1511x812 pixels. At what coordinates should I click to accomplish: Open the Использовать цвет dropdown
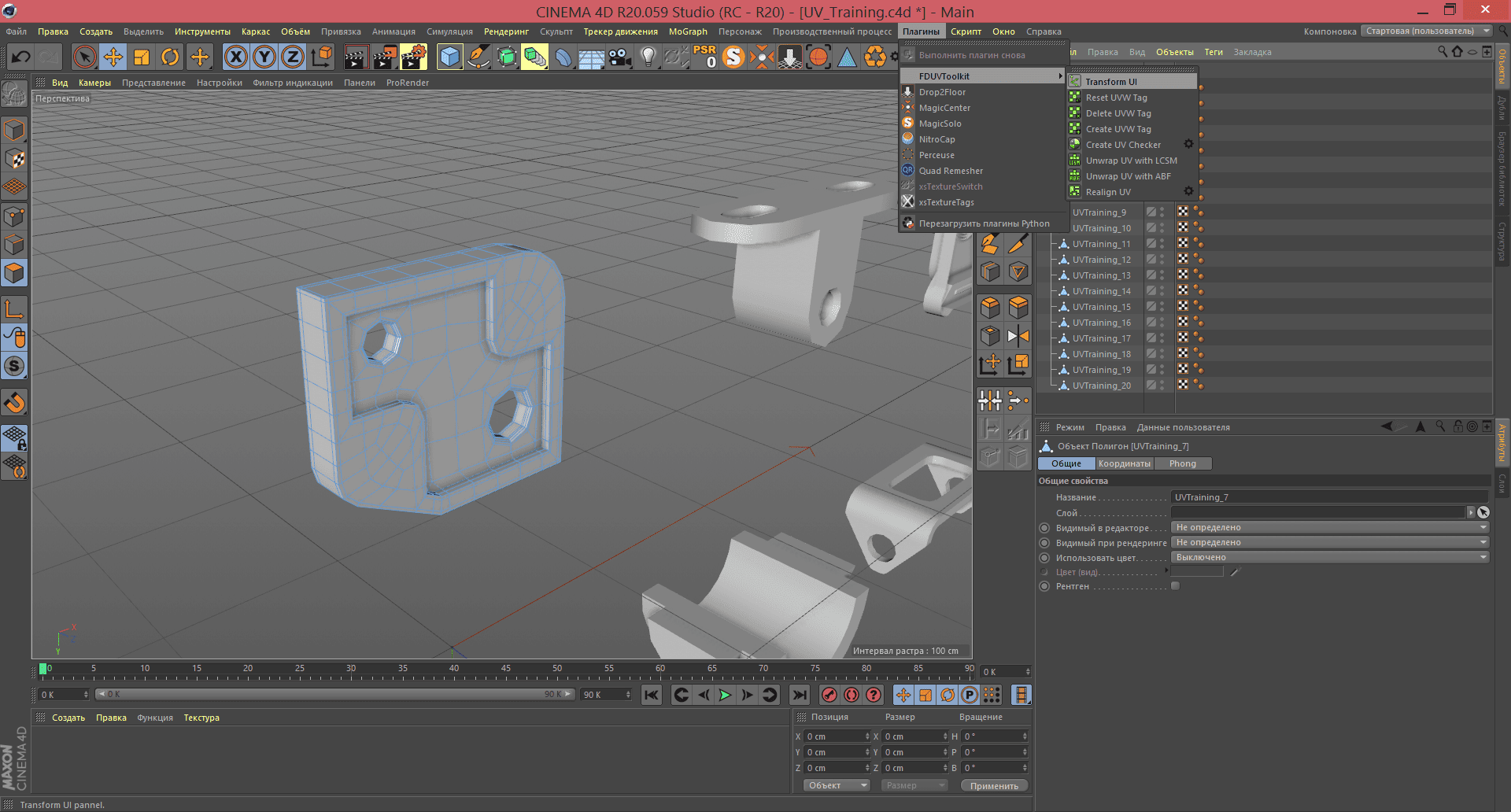click(x=1330, y=557)
